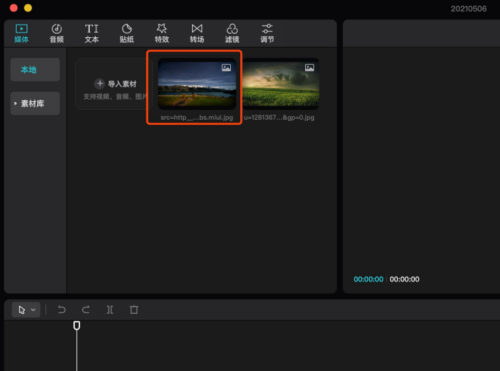500x371 pixels.
Task: Click the src=http...bs.miui.jpg file name
Action: click(x=197, y=117)
